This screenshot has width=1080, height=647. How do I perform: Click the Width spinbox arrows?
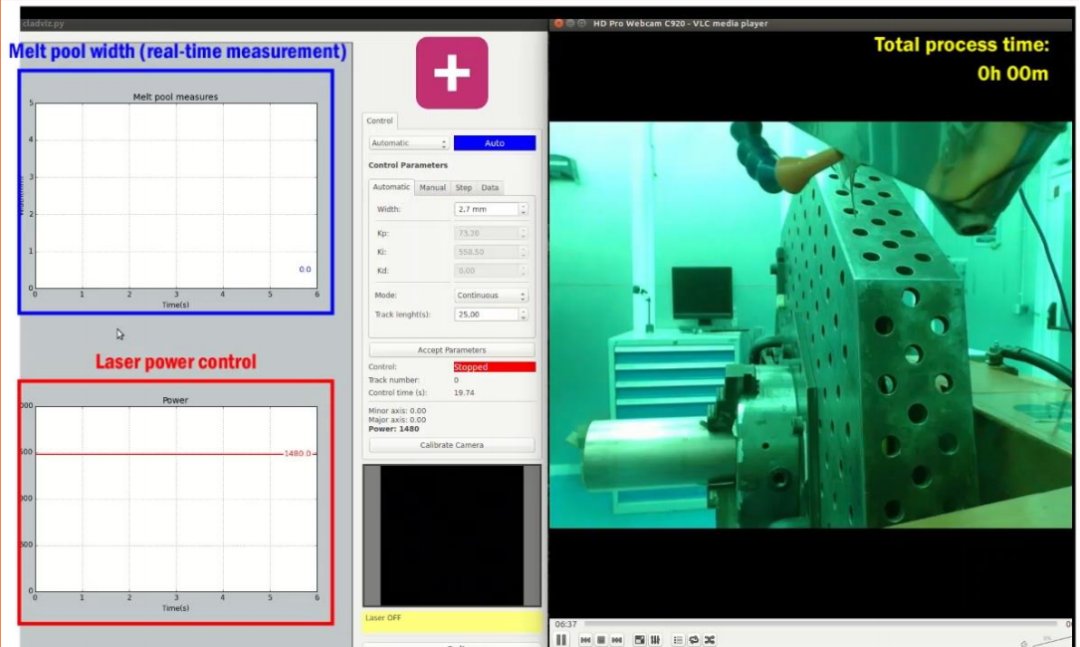click(x=523, y=209)
